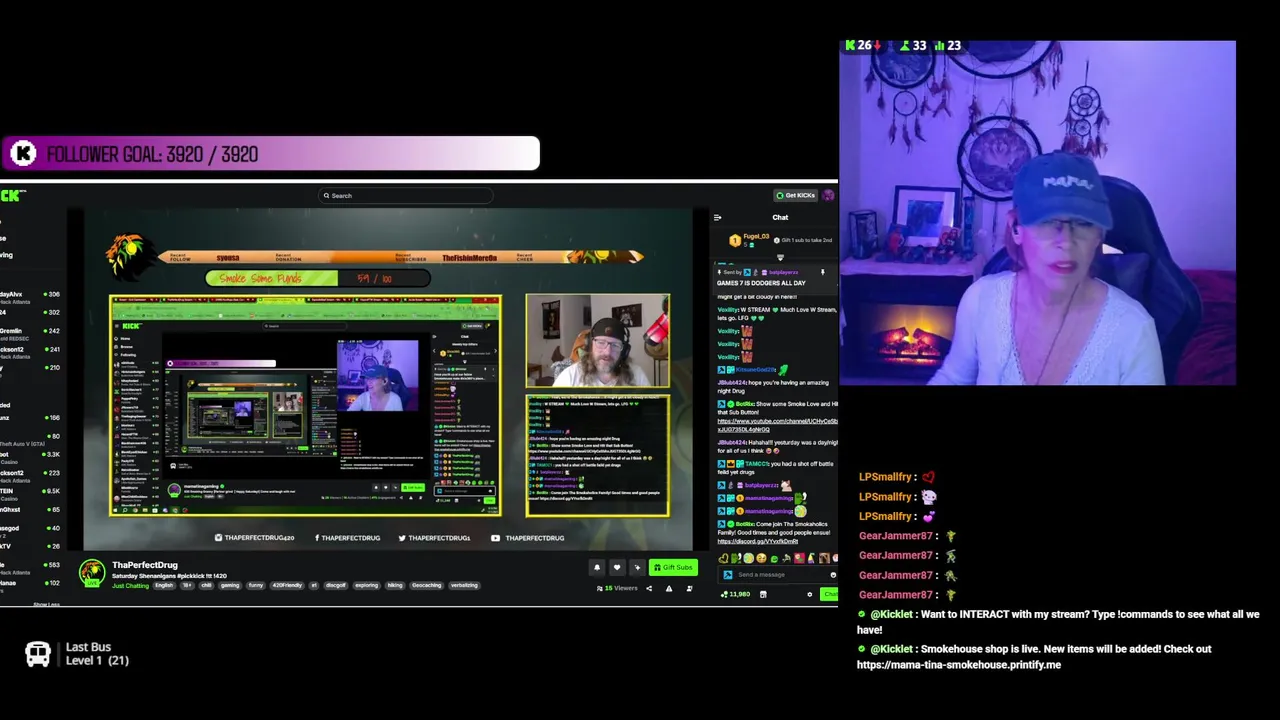Click the THAPERFECTDRUG420 Instagram handle label

click(x=254, y=538)
